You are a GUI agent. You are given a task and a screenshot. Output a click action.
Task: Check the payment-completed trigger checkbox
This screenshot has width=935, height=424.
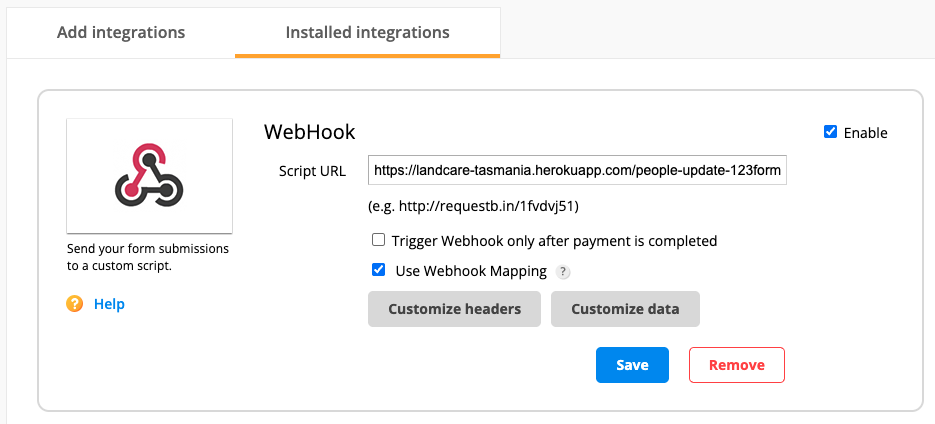point(379,240)
